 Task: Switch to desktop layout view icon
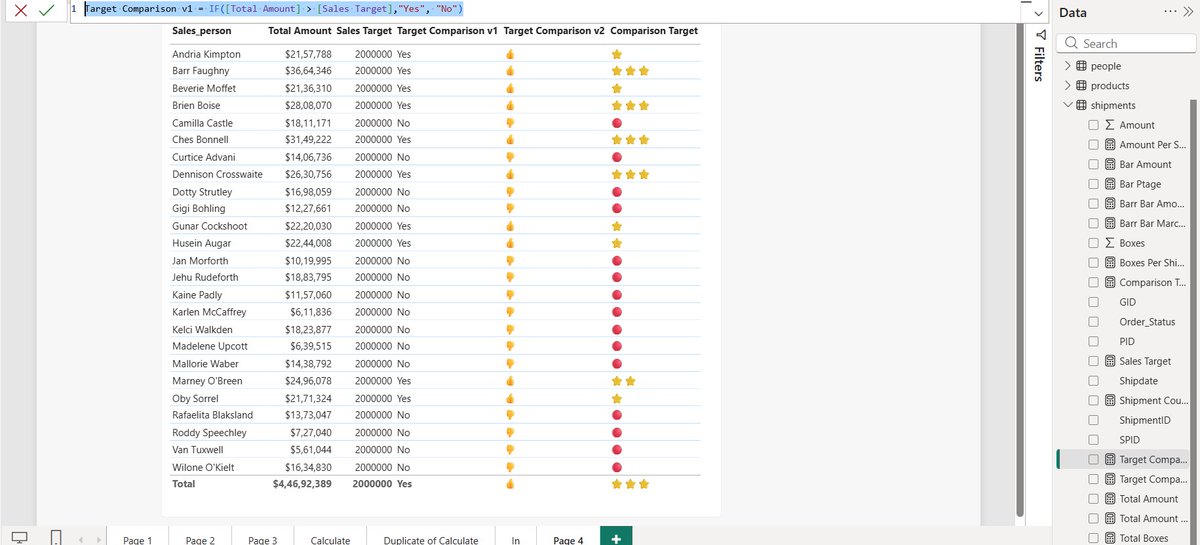coord(20,537)
